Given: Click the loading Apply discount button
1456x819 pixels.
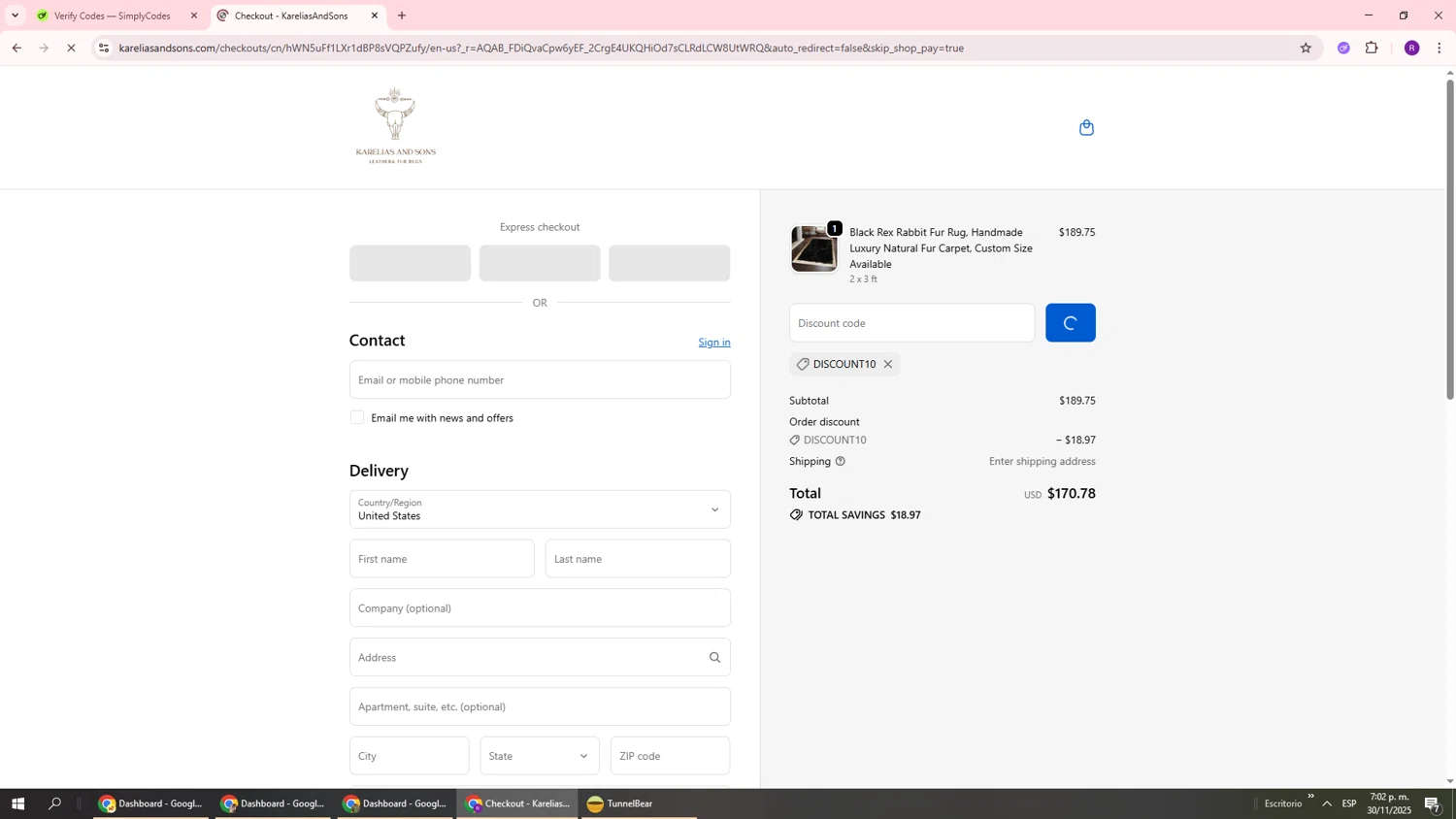Looking at the screenshot, I should pos(1071,323).
